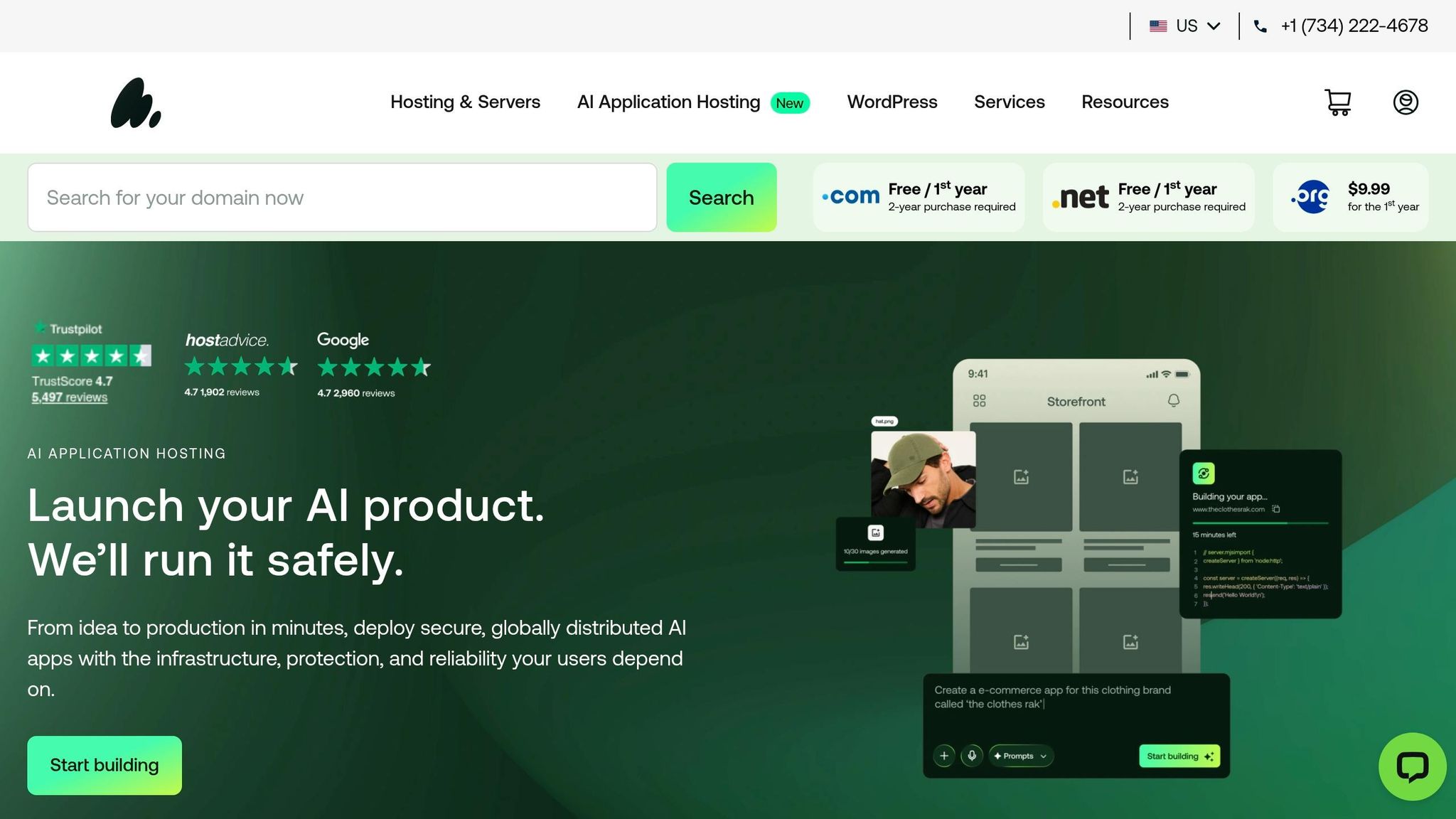Click the Trustpilot star rating
This screenshot has width=1456, height=819.
tap(92, 355)
